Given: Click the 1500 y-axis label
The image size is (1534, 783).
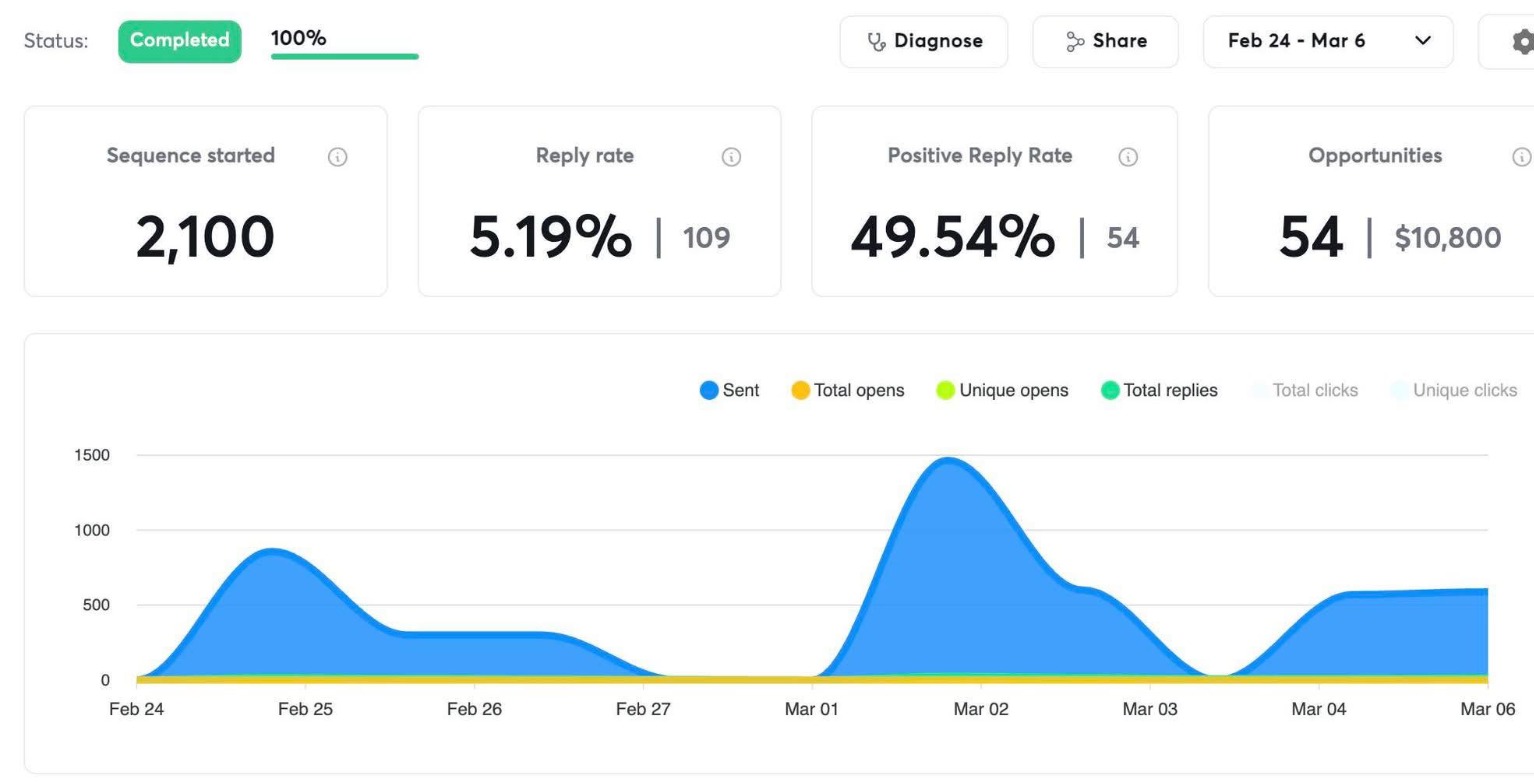Looking at the screenshot, I should (92, 456).
